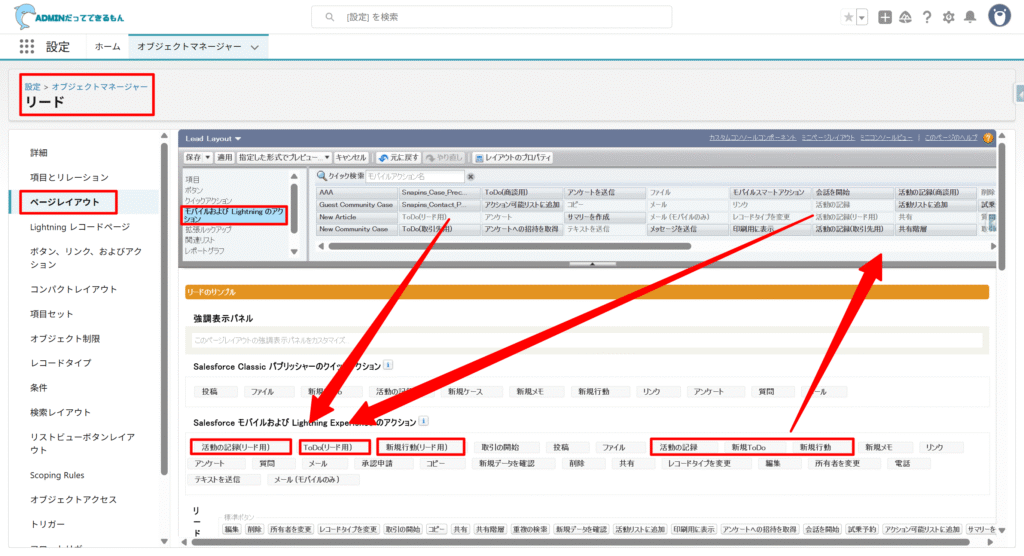1024x556 pixels.
Task: Focus the クイック検索 input field
Action: click(x=415, y=176)
